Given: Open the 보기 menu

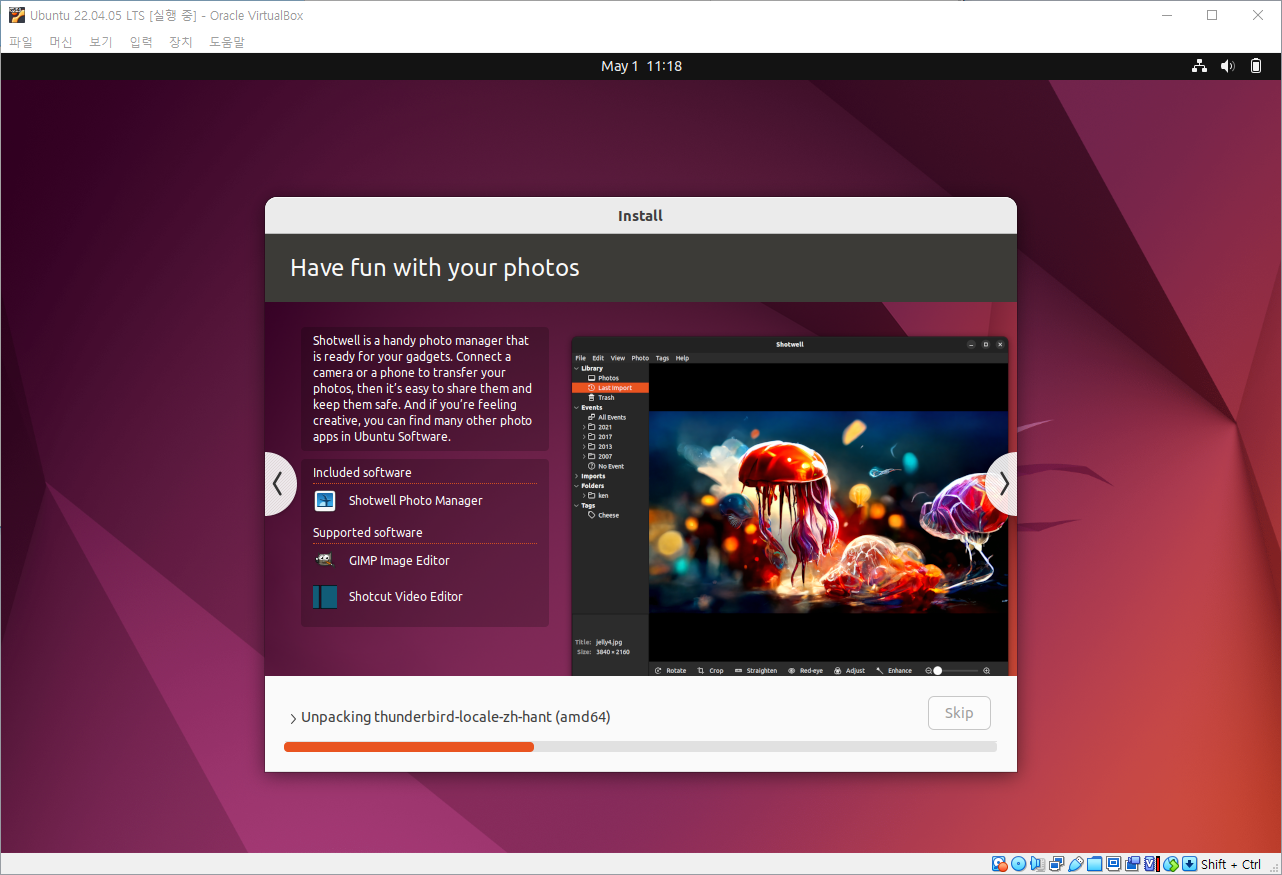Looking at the screenshot, I should coord(101,42).
